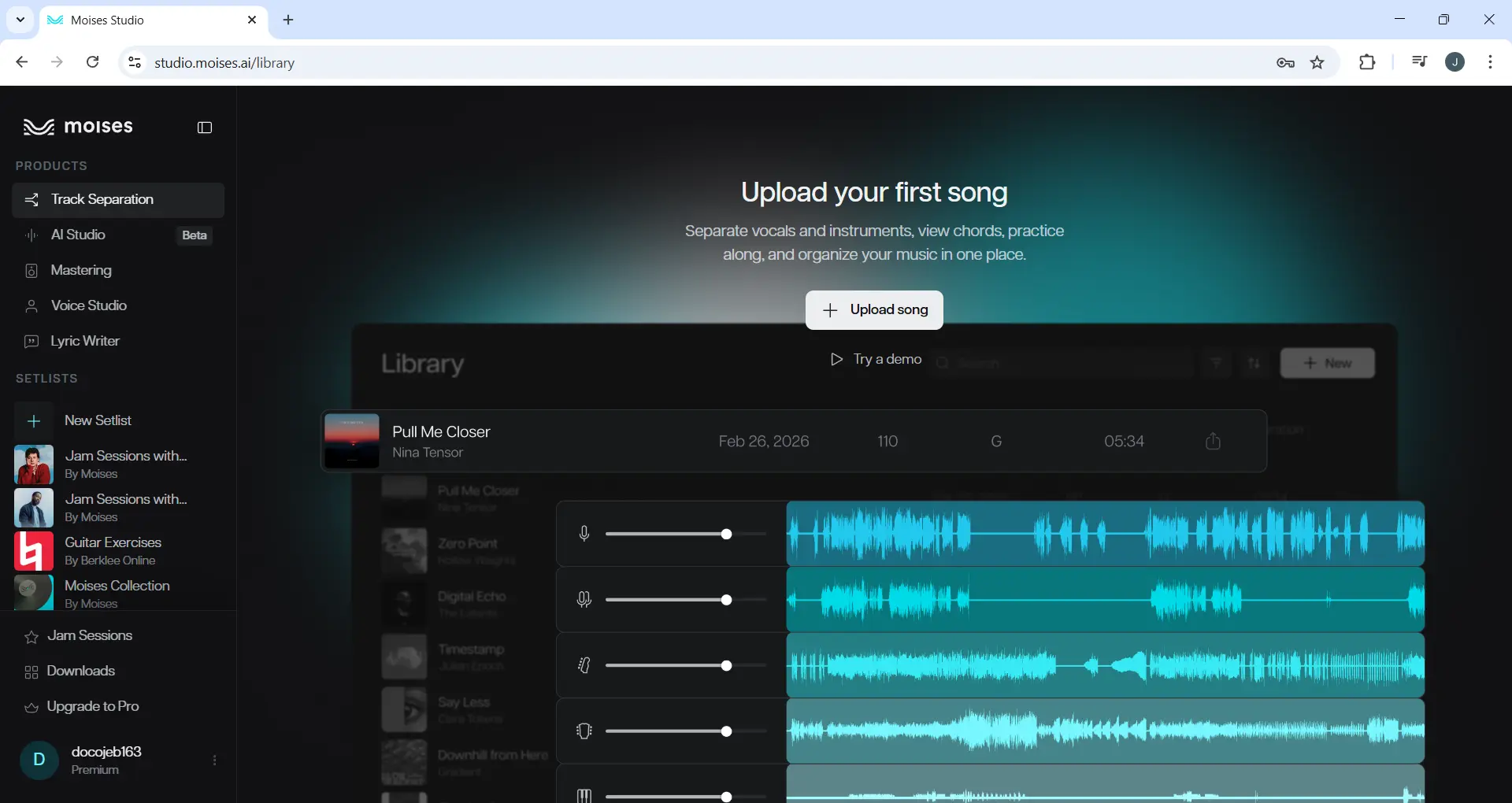Image resolution: width=1512 pixels, height=803 pixels.
Task: Click the Moises Collection thumbnail
Action: (x=34, y=593)
